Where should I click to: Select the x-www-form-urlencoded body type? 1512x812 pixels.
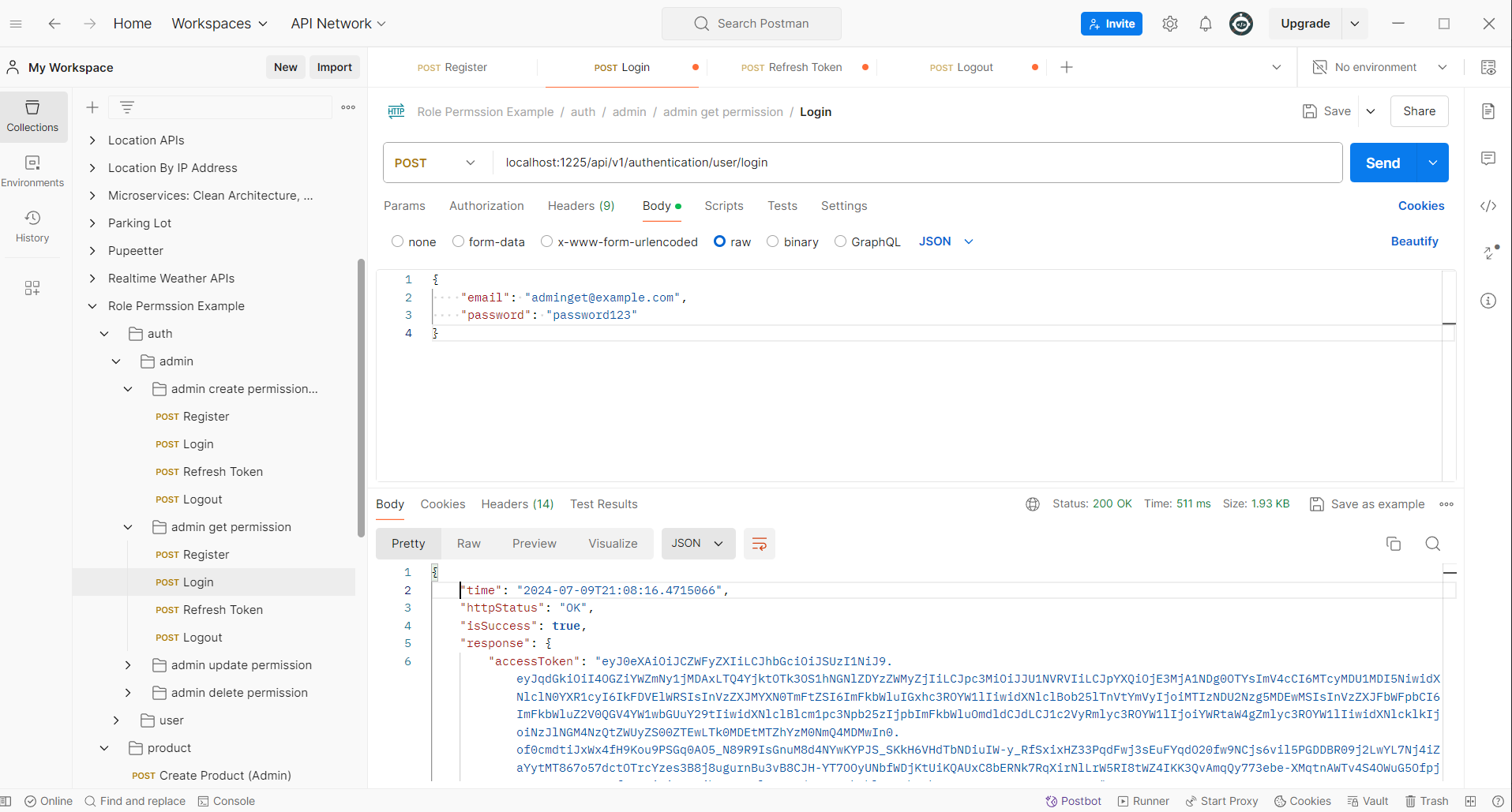(546, 241)
